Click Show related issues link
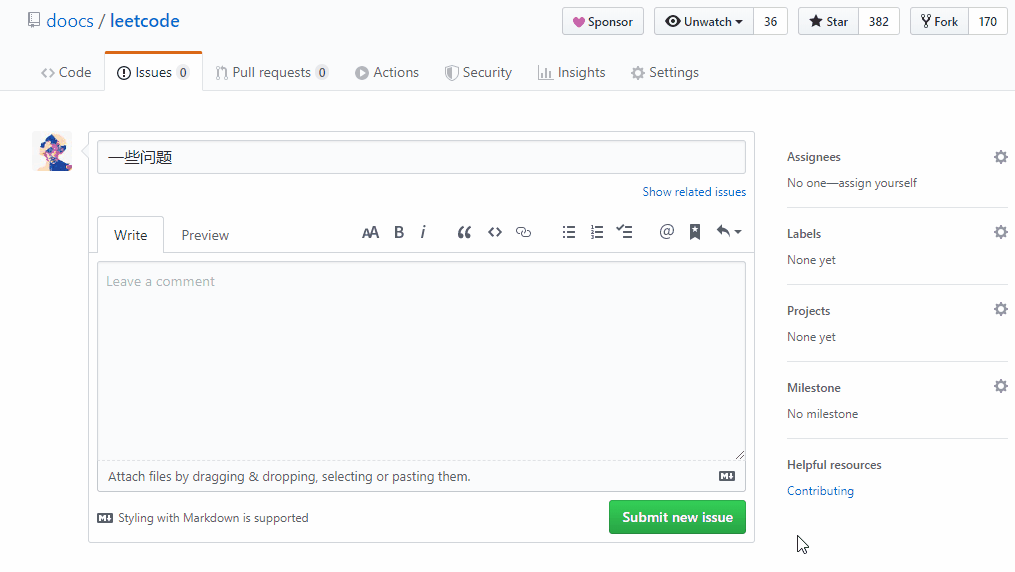Screen dimensions: 1015x572 [694, 192]
